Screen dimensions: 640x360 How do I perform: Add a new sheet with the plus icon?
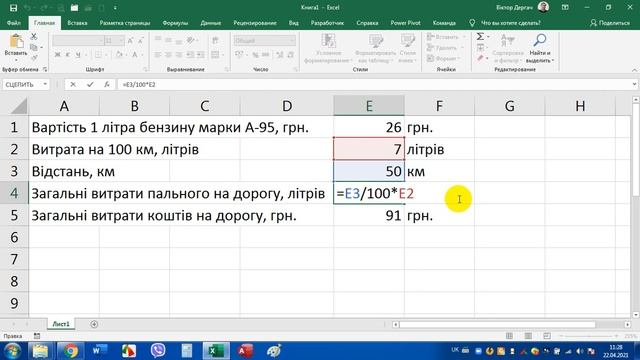94,324
